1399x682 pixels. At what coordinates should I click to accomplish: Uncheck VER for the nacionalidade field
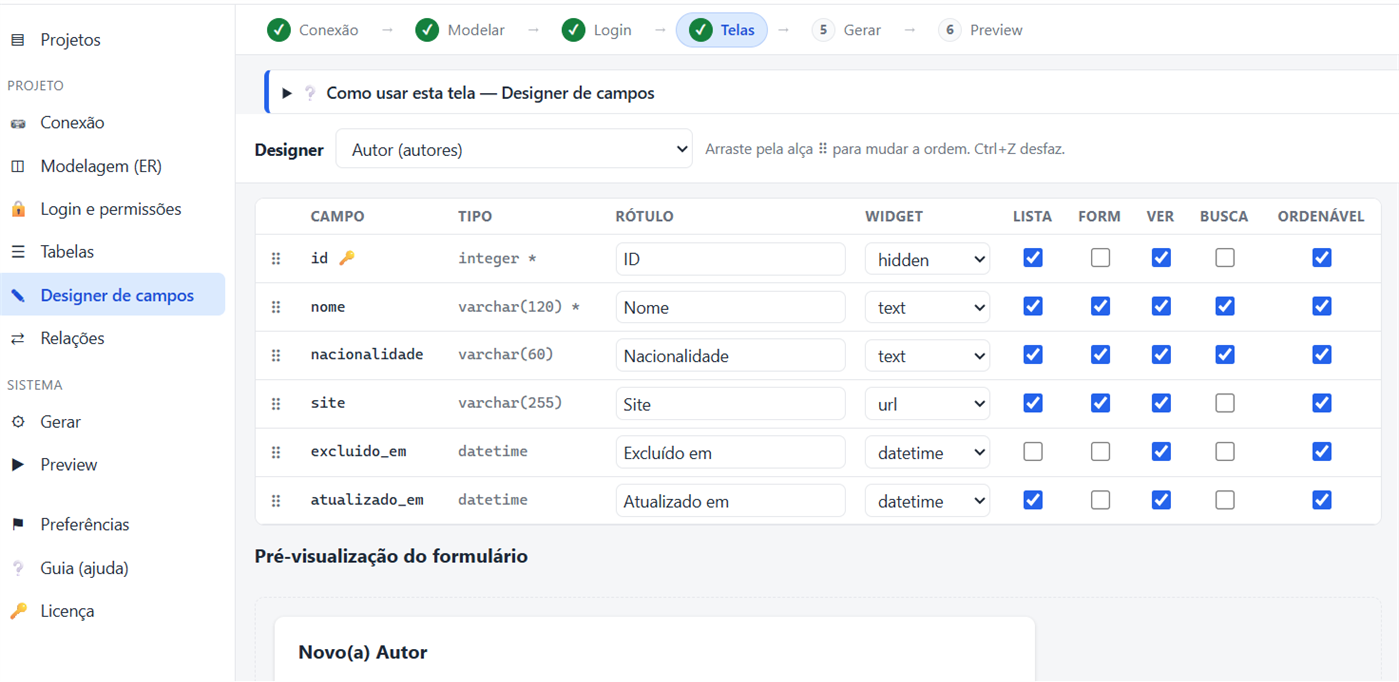pos(1160,354)
